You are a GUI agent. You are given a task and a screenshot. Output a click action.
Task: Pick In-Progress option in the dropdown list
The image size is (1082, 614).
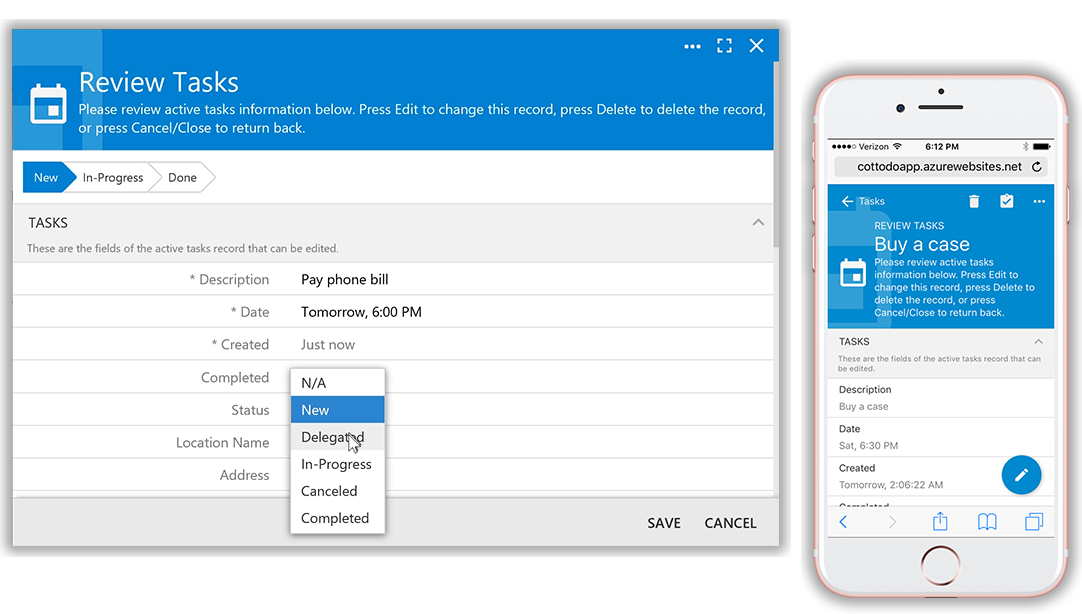tap(336, 464)
